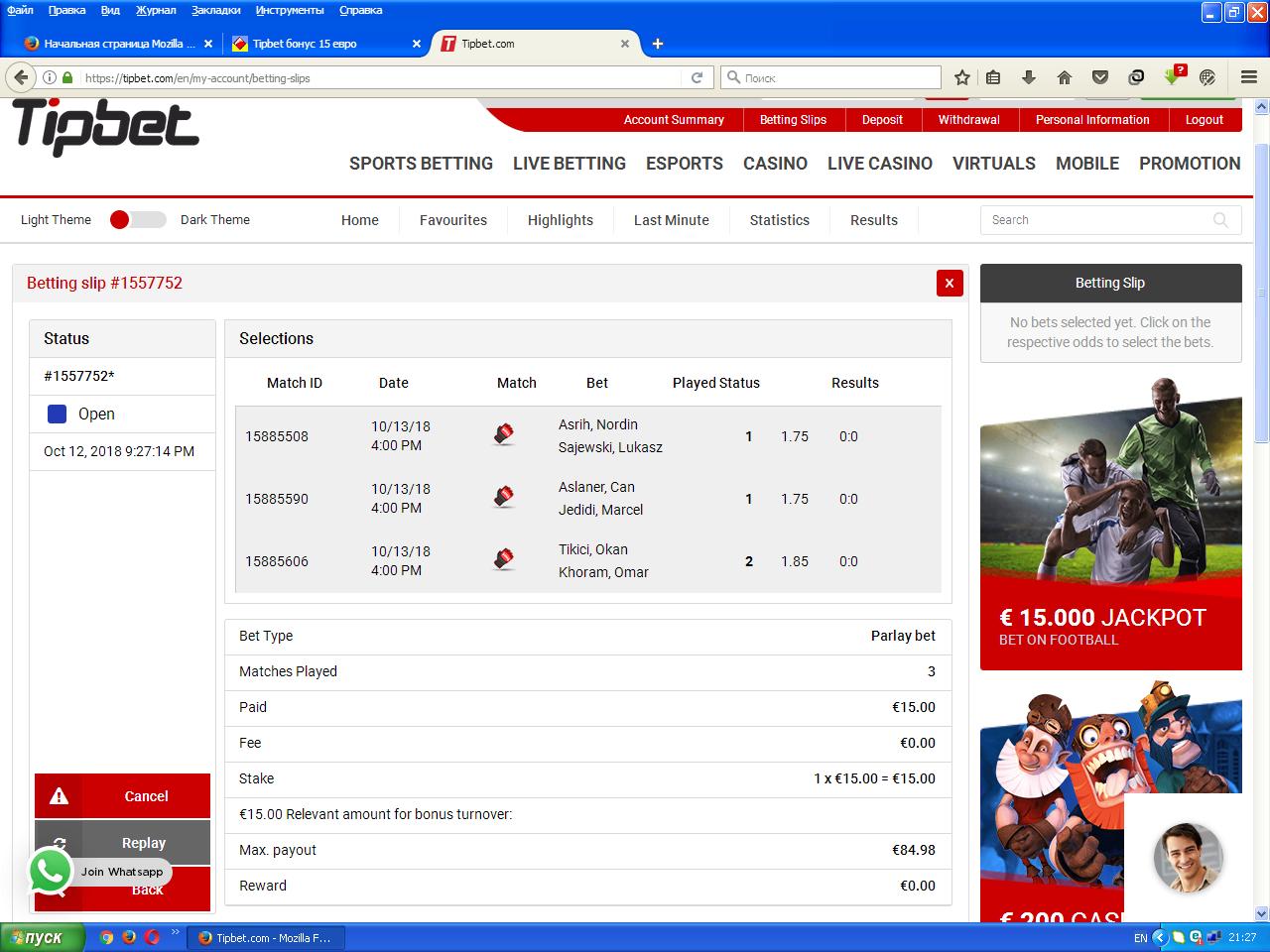Image resolution: width=1270 pixels, height=952 pixels.
Task: Open the VIRTUALS section
Action: coord(994,164)
